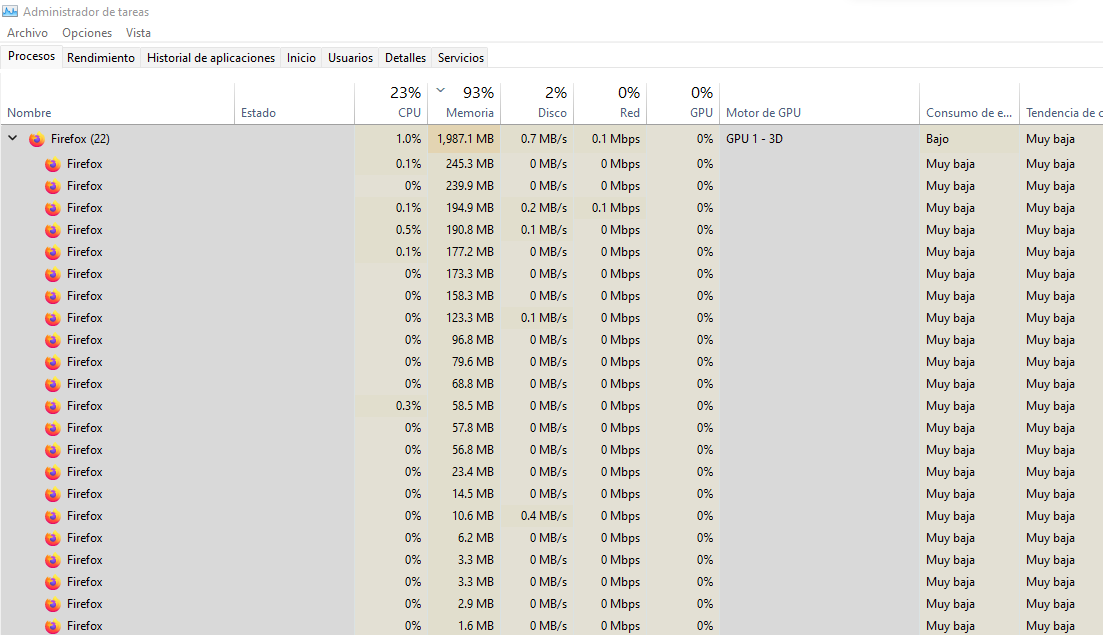Click the Task Manager title bar icon
1103x635 pixels.
(10, 11)
